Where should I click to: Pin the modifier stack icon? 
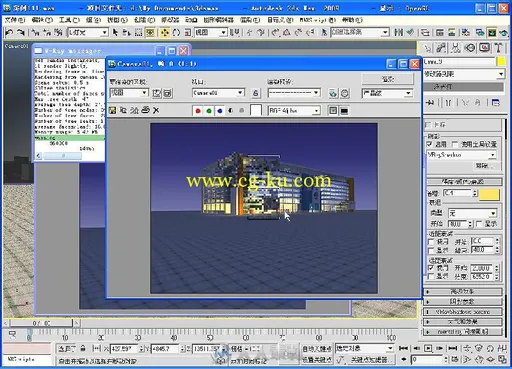tap(430, 103)
